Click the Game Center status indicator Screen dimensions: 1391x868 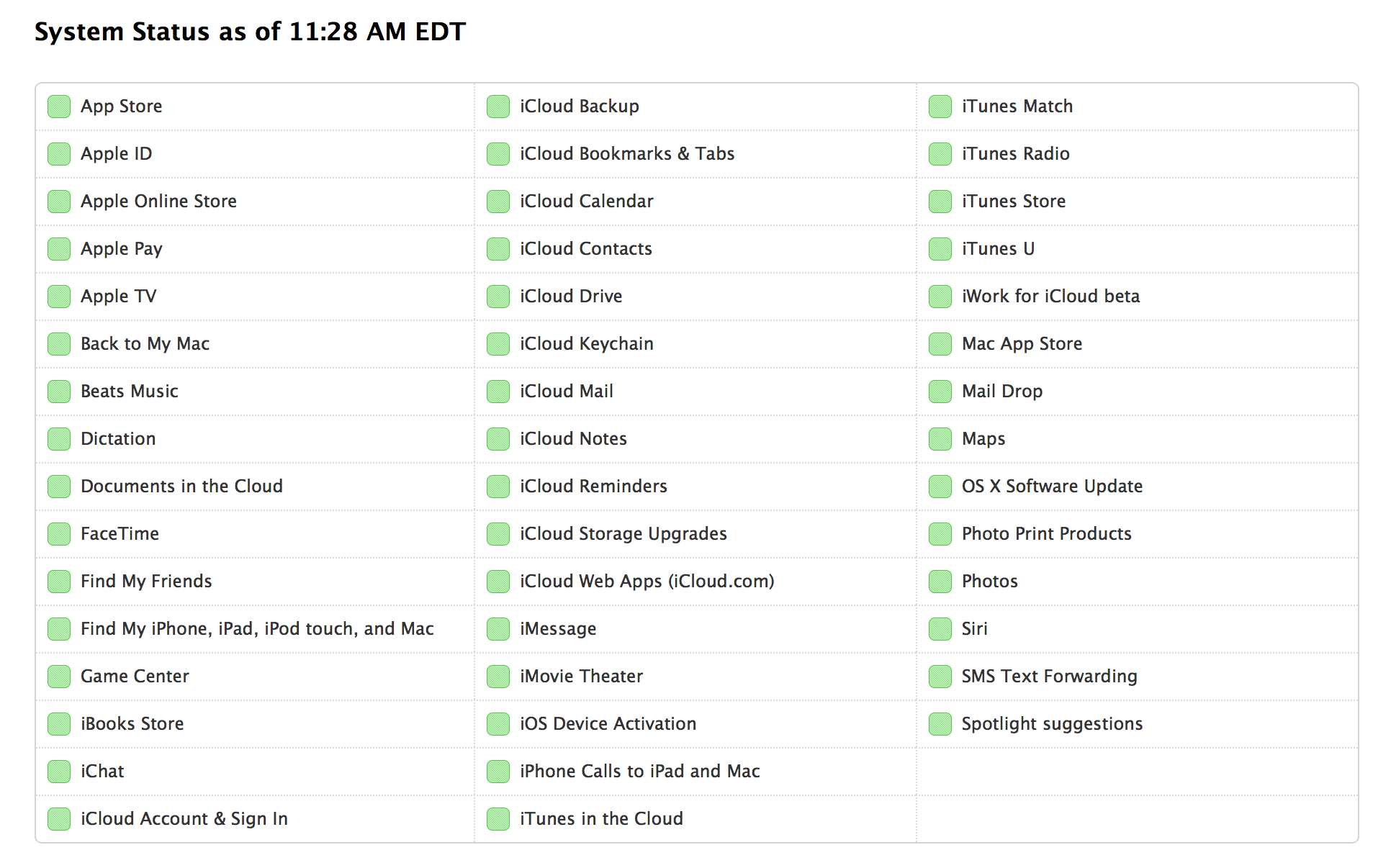pos(59,677)
